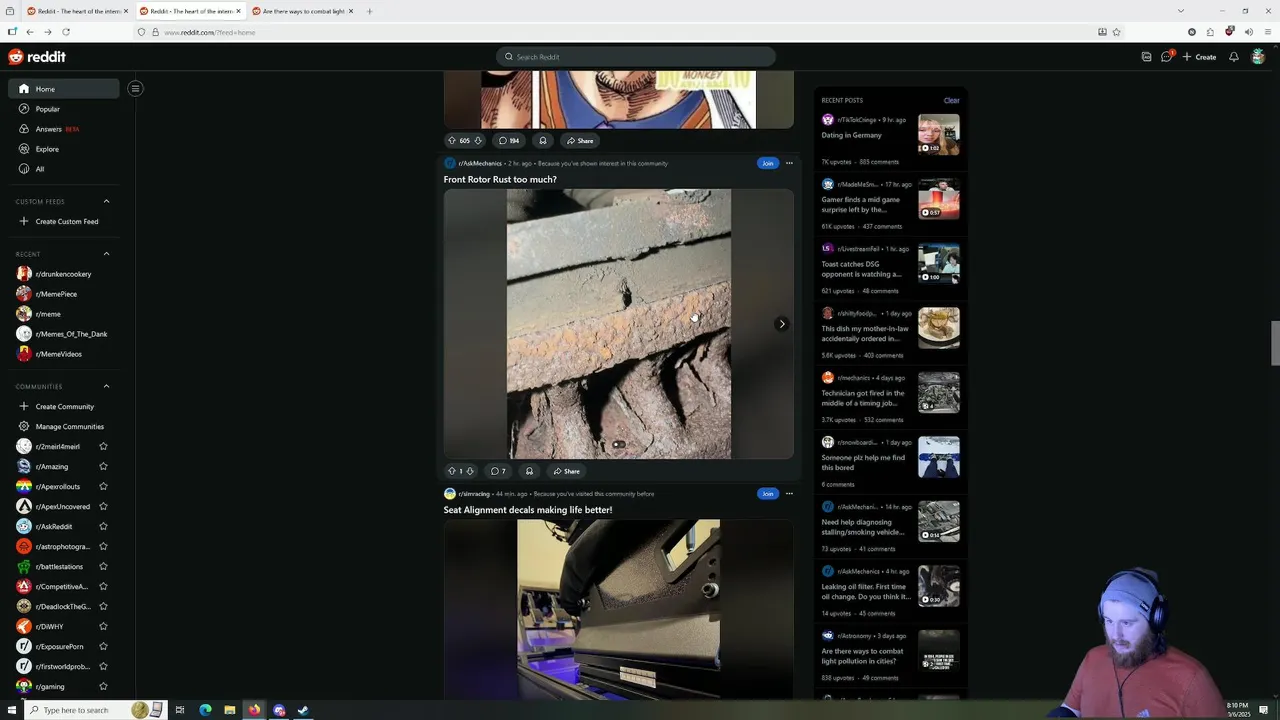The height and width of the screenshot is (720, 1280).
Task: Join r/AskMechanics from rotor post
Action: (x=767, y=163)
